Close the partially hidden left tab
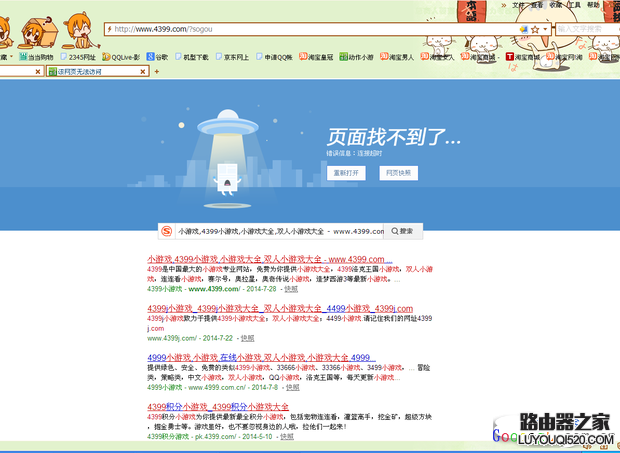This screenshot has width=620, height=453. coord(38,72)
